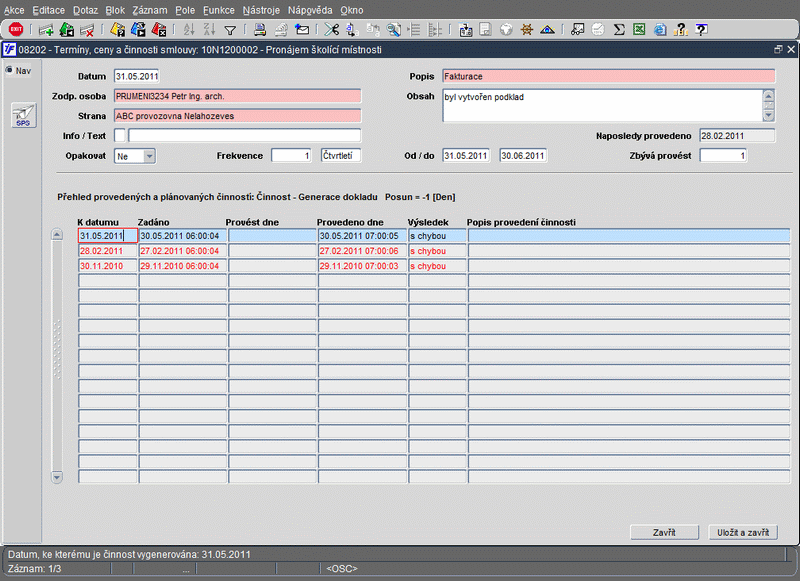Export to Excel toolbar icon
Screen dimensions: 800x581
pos(639,30)
